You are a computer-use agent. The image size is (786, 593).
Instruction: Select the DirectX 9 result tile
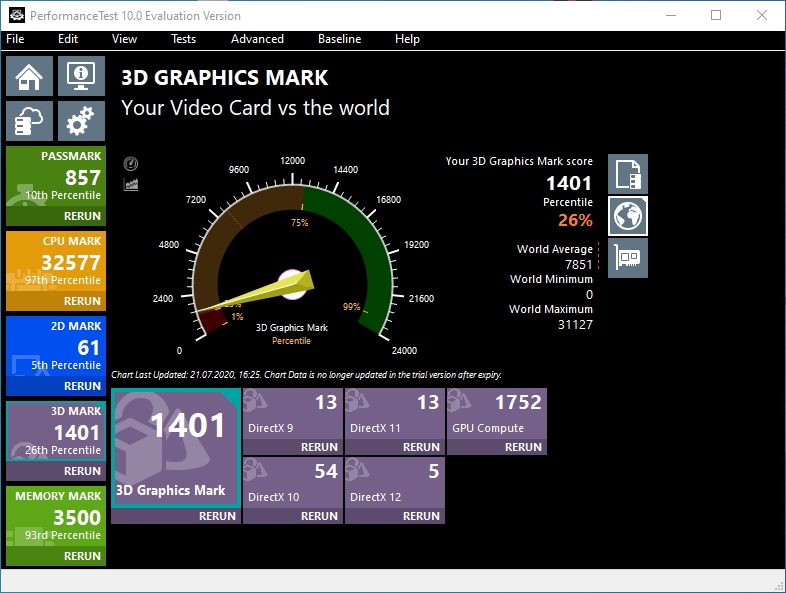[x=293, y=414]
